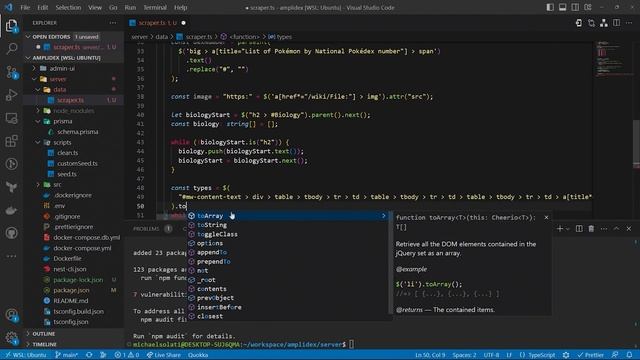
Task: Kill terminal with the trash icon
Action: click(x=591, y=229)
